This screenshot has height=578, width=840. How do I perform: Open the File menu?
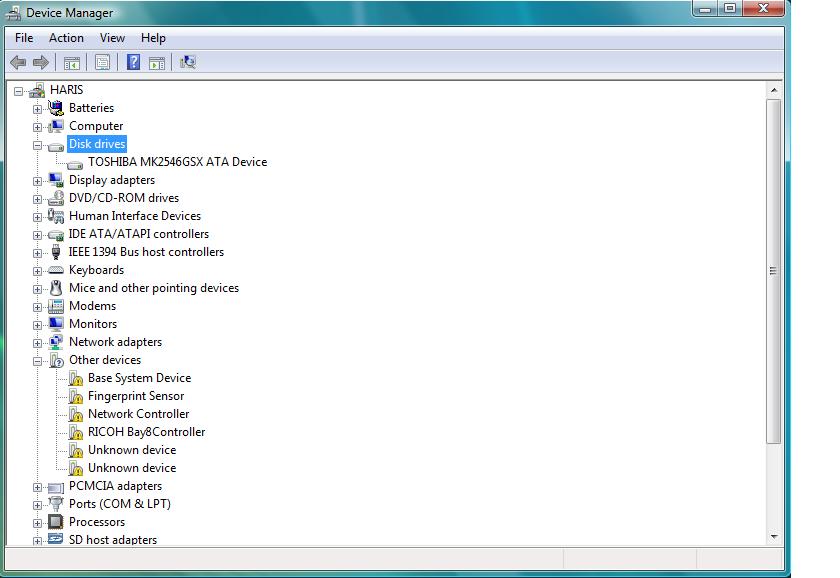(24, 38)
